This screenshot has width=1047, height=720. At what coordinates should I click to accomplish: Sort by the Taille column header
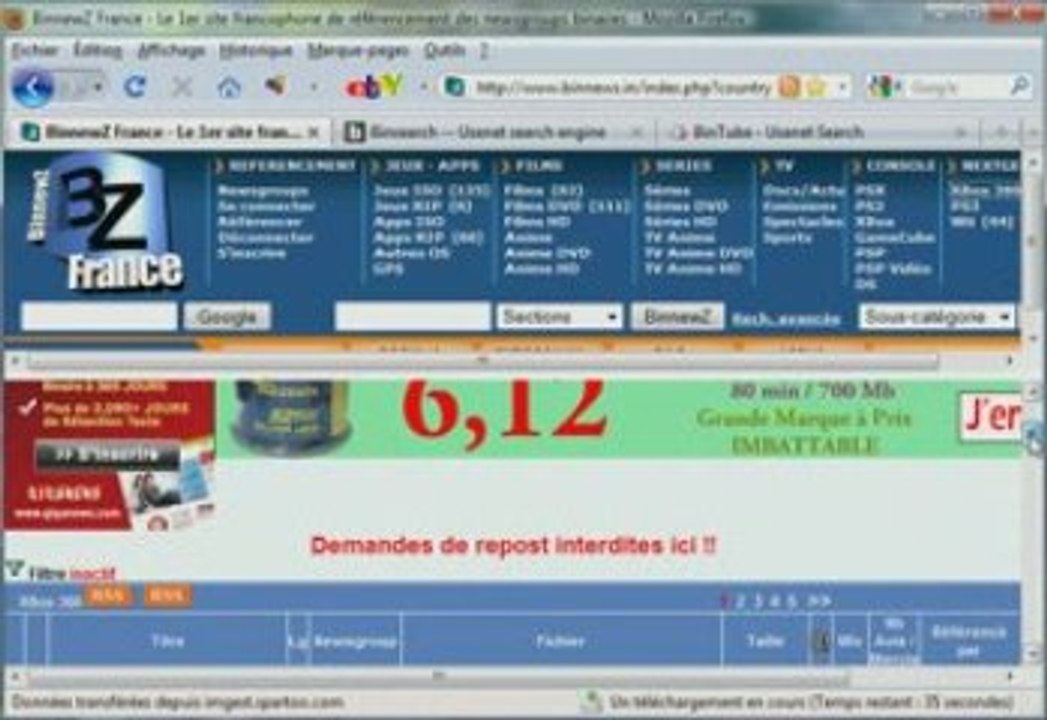(765, 641)
